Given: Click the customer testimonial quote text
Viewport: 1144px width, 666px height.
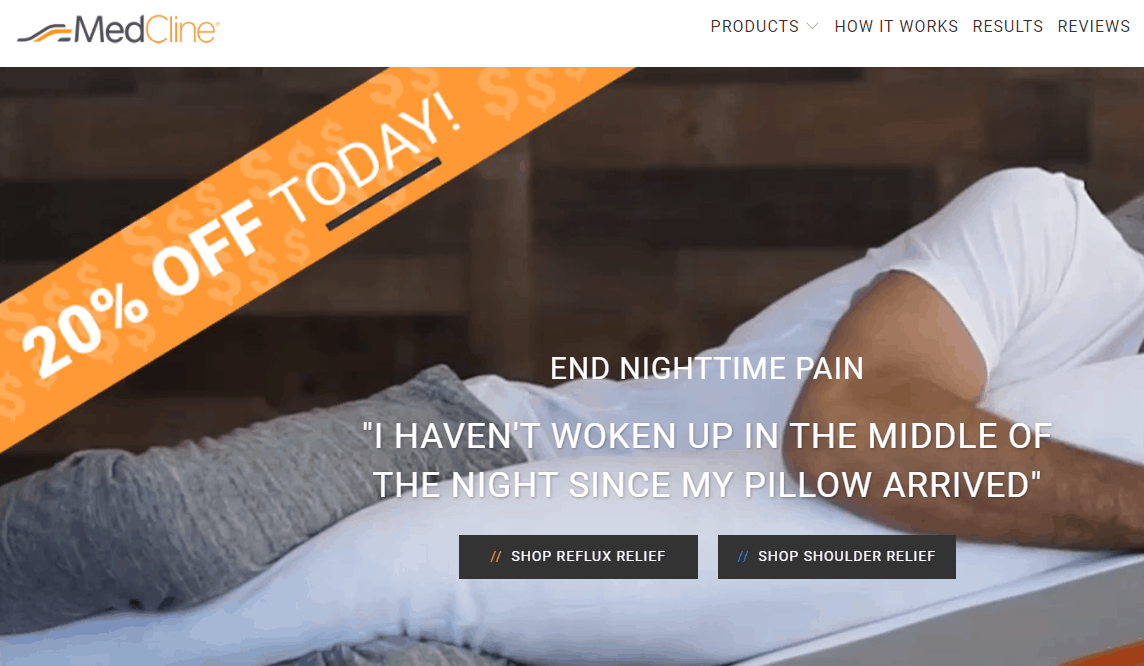Looking at the screenshot, I should [707, 460].
